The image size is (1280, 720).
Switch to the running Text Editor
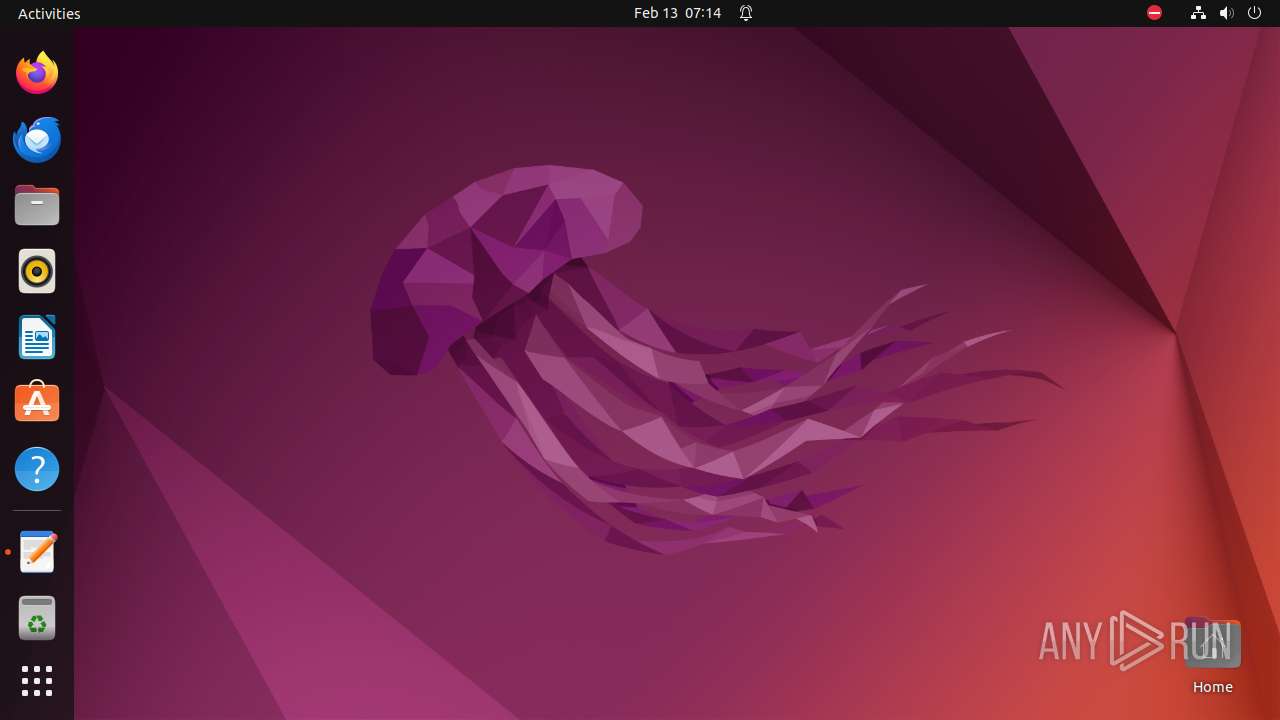[37, 552]
